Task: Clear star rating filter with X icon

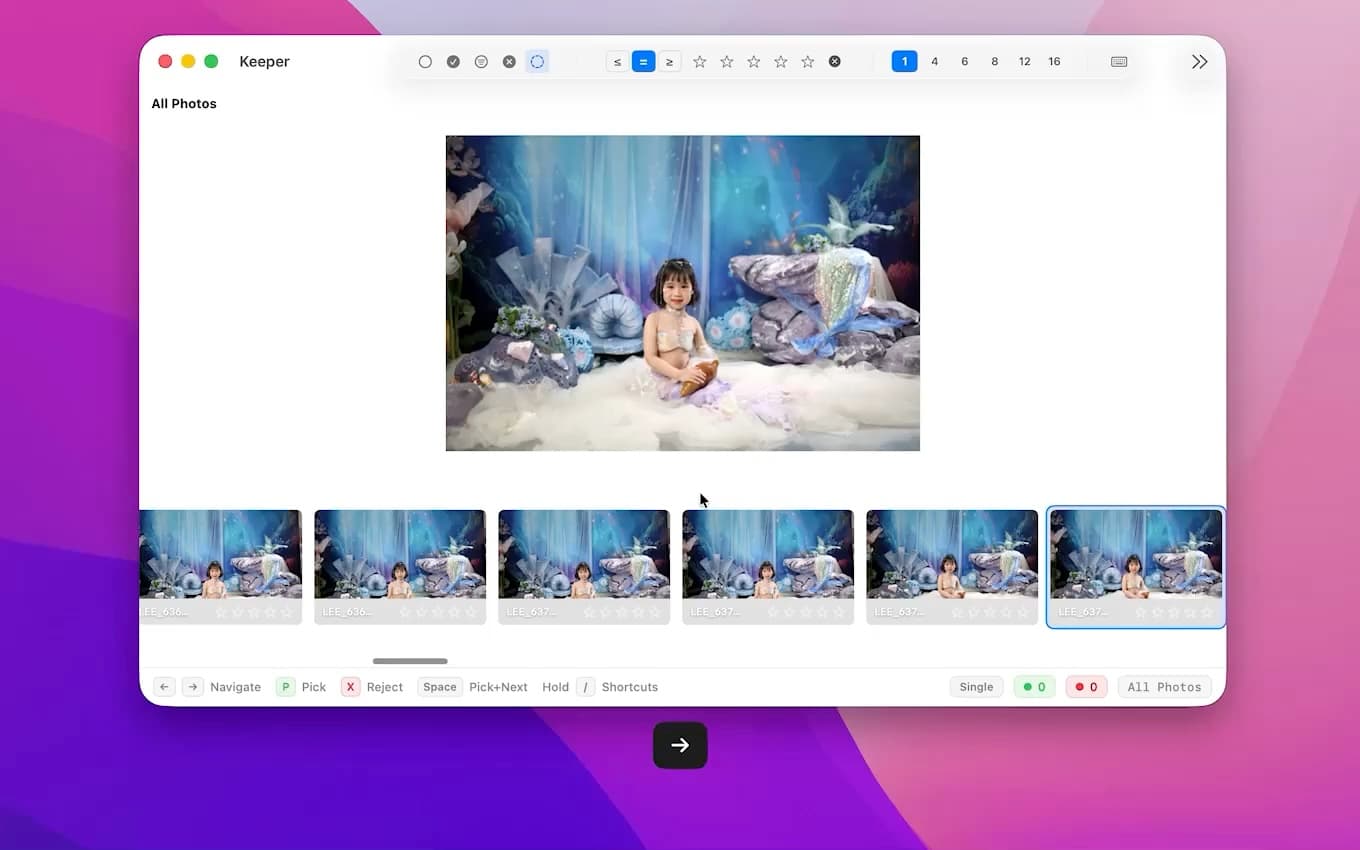Action: pyautogui.click(x=835, y=61)
